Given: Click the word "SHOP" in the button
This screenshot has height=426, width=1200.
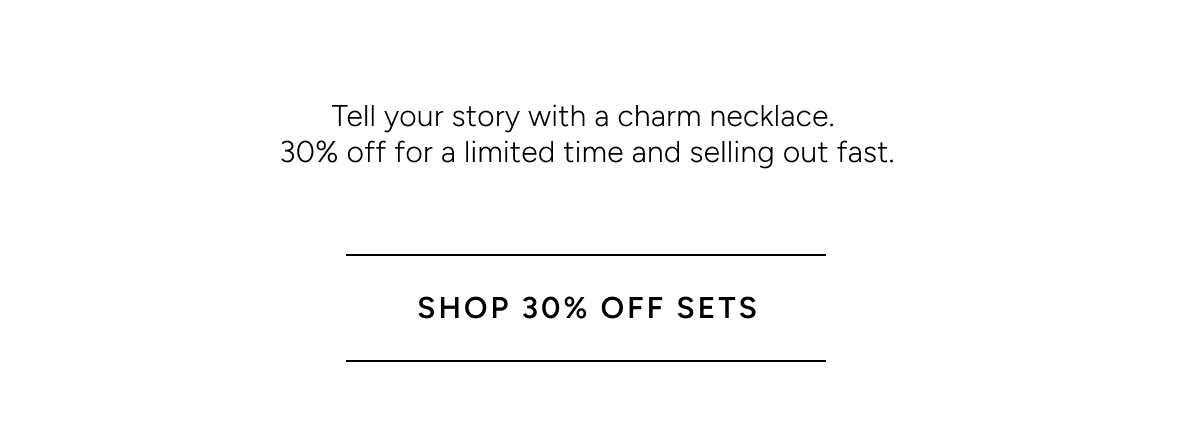Looking at the screenshot, I should [x=463, y=308].
